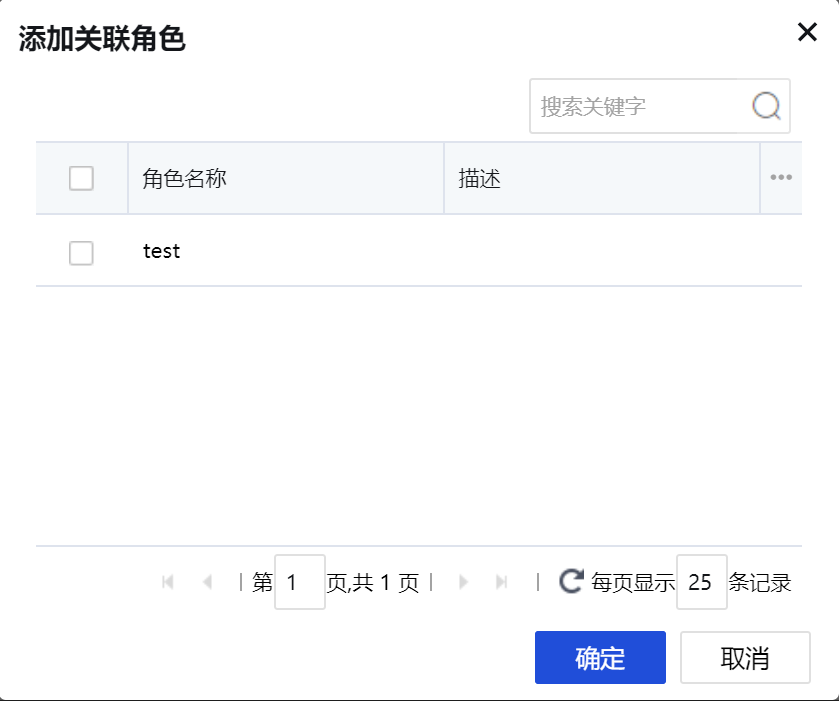Select the test role name cell
This screenshot has width=839, height=701.
point(162,252)
